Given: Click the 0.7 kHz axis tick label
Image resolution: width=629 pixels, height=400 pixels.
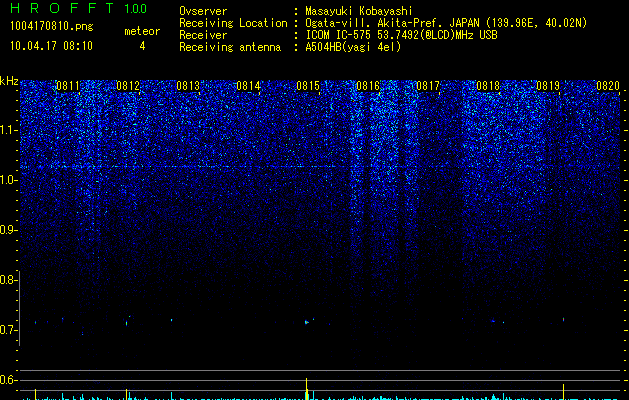Looking at the screenshot, I should tap(8, 330).
